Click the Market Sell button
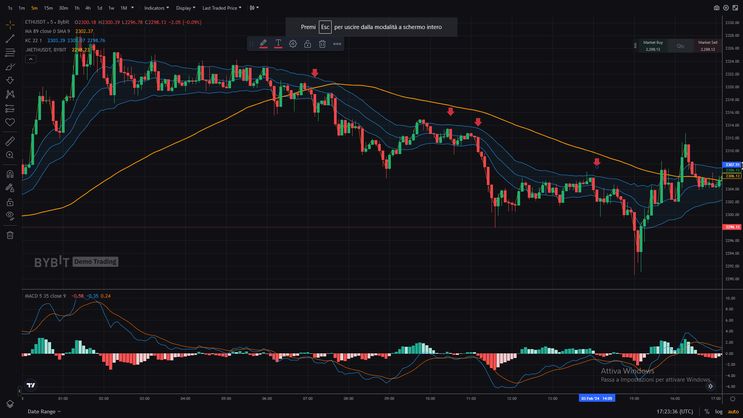The image size is (743, 418). [708, 45]
